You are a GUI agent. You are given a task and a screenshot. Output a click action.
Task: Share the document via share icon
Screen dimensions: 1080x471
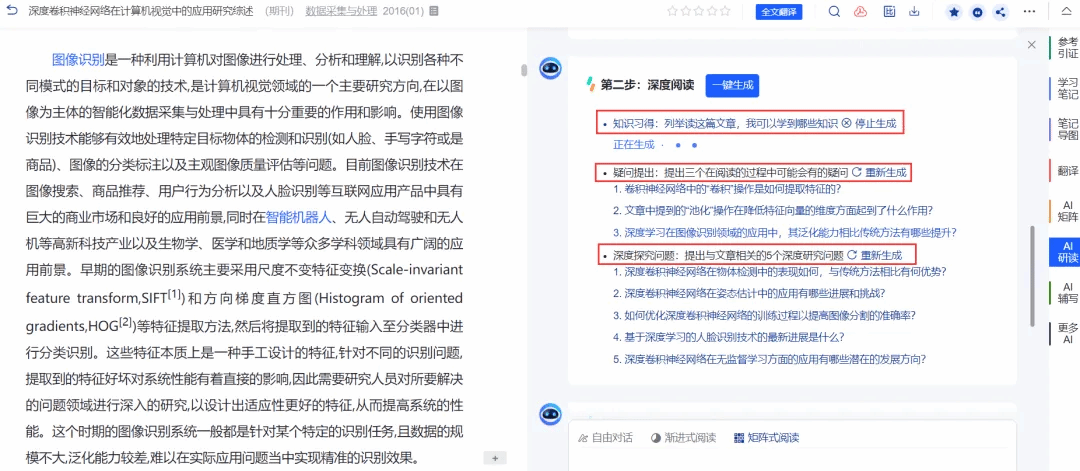pyautogui.click(x=1001, y=12)
